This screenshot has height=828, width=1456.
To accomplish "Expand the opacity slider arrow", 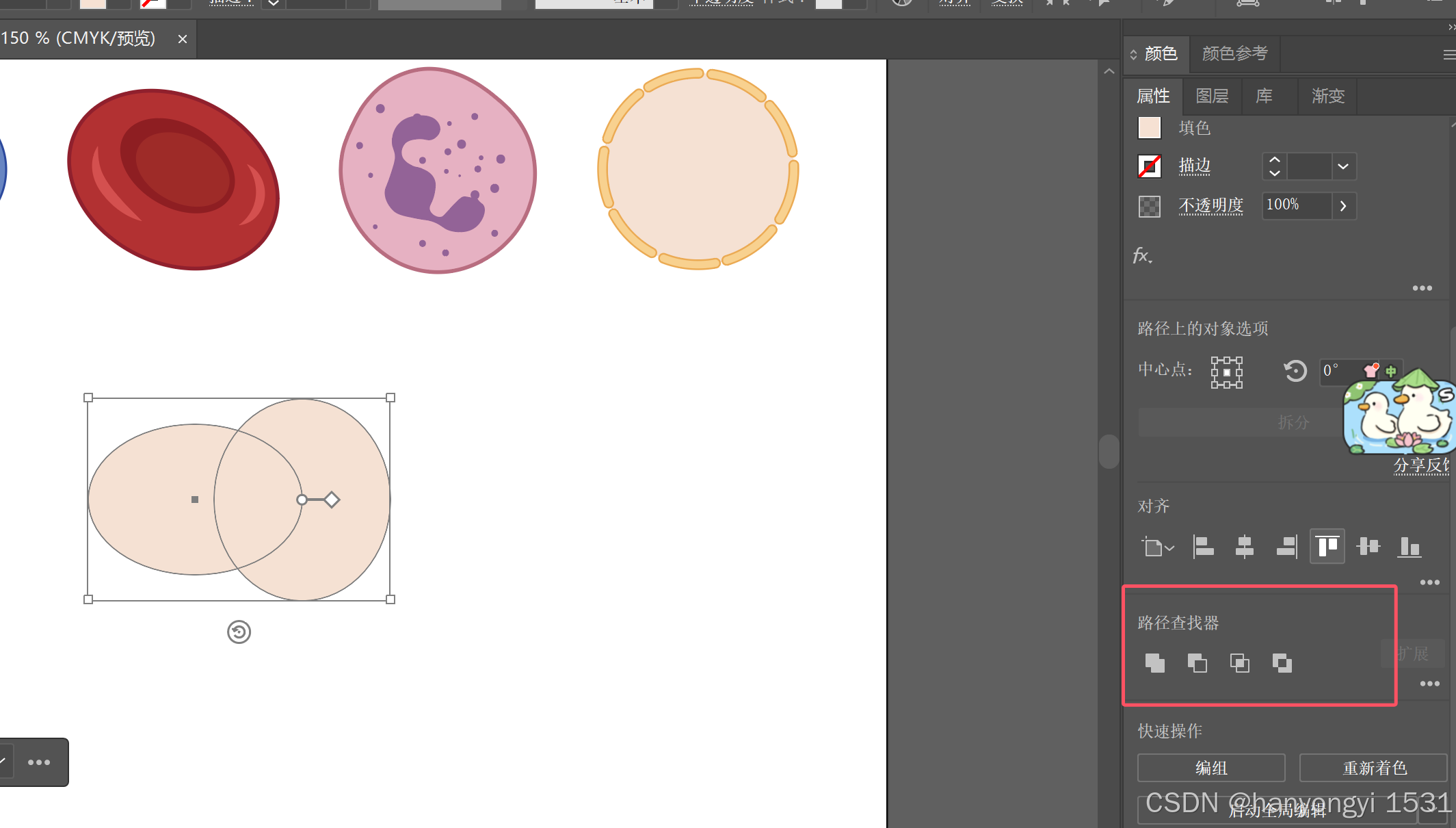I will click(1343, 206).
